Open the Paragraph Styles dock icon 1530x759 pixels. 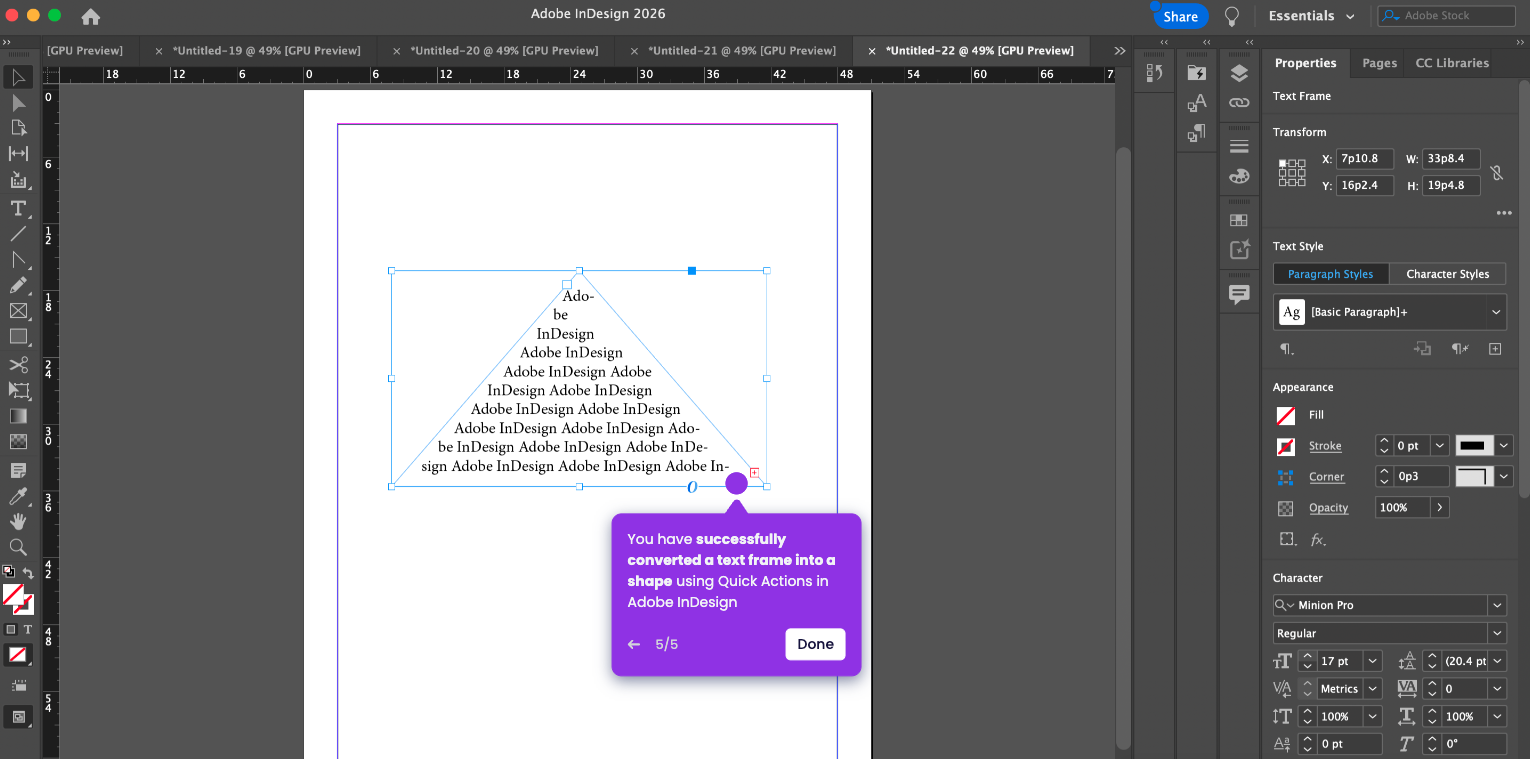pyautogui.click(x=1196, y=132)
